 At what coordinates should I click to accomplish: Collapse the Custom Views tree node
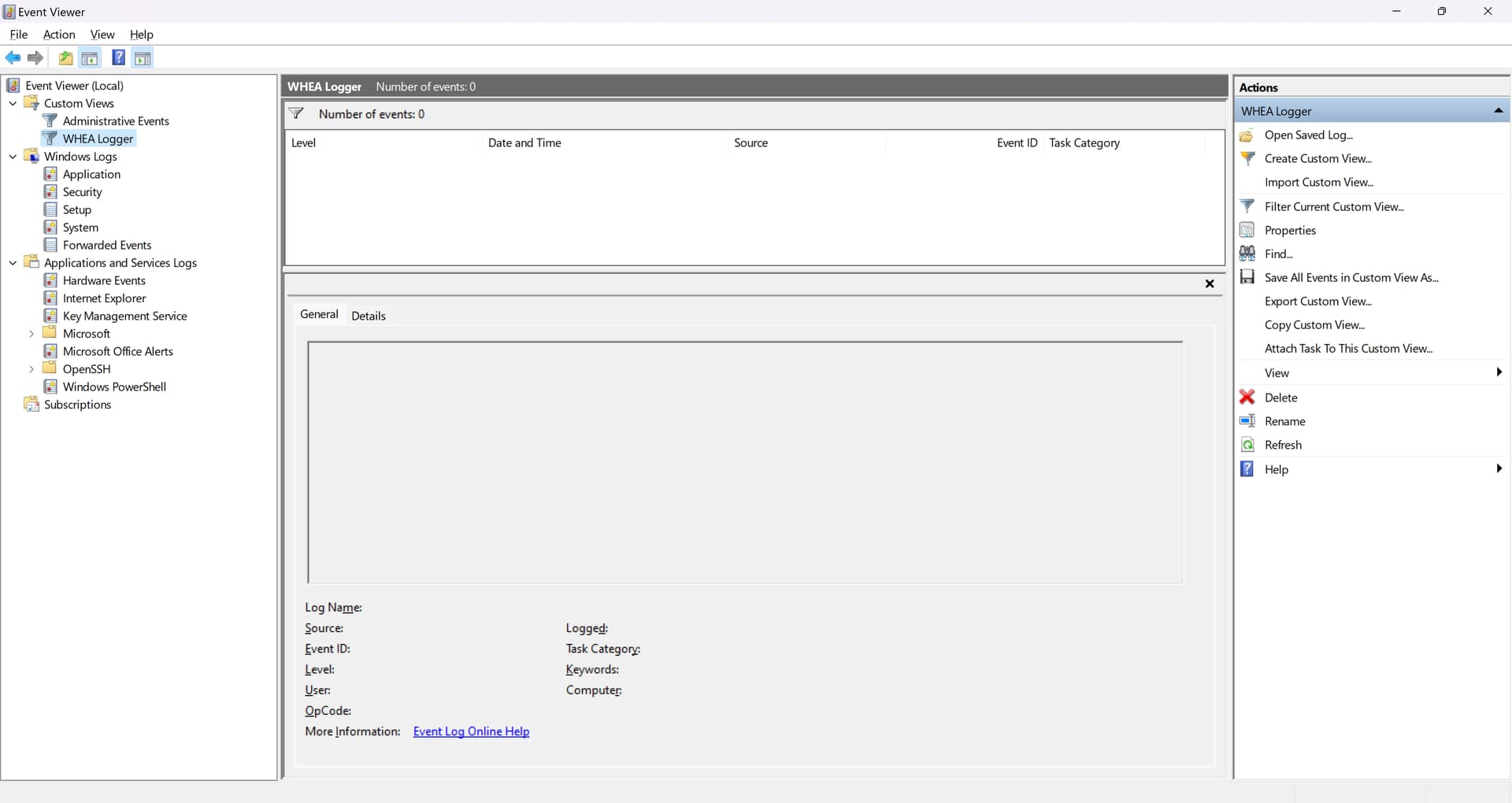coord(13,103)
